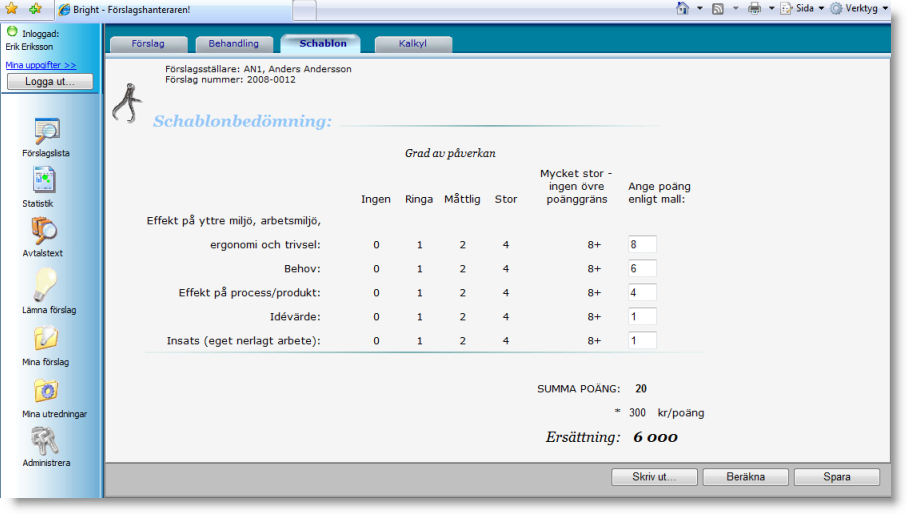The image size is (907, 514).
Task: Click the green Inloggad status icon
Action: pos(12,32)
